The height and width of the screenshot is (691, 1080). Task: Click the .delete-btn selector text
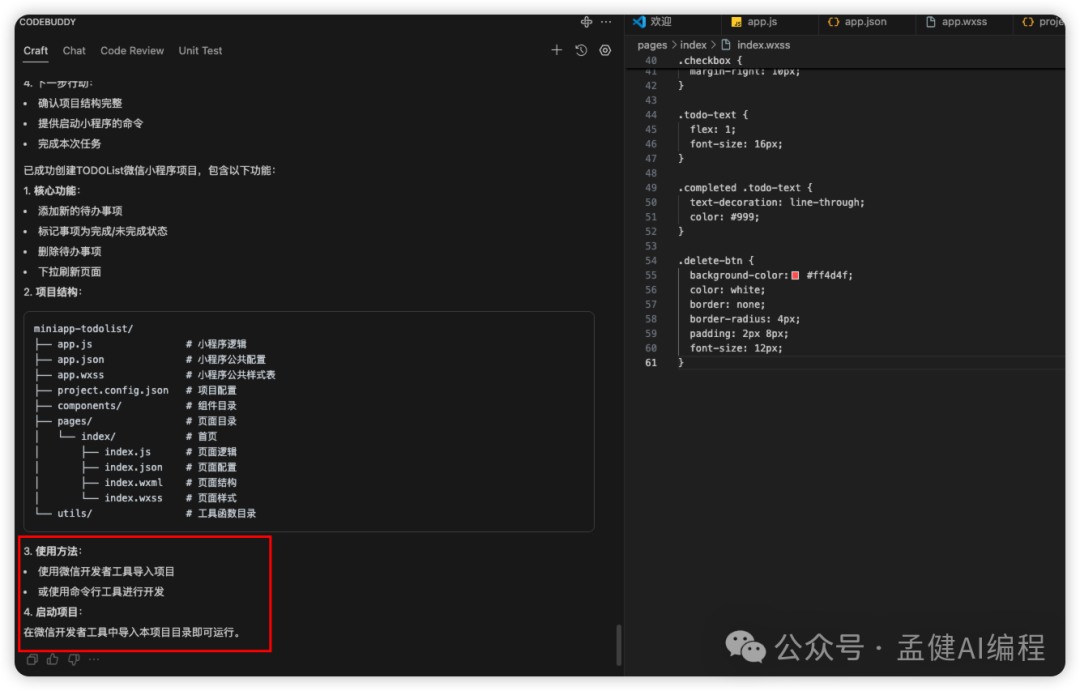[710, 261]
